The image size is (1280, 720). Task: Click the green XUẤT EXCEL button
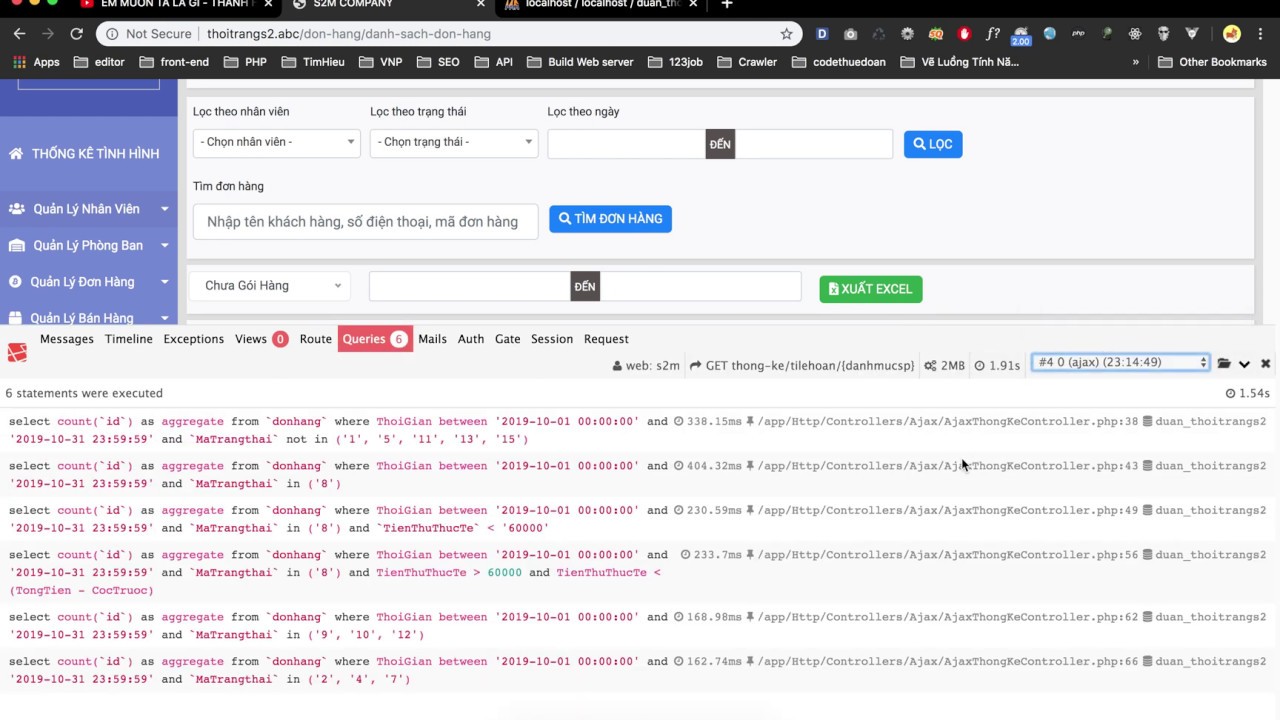point(871,289)
